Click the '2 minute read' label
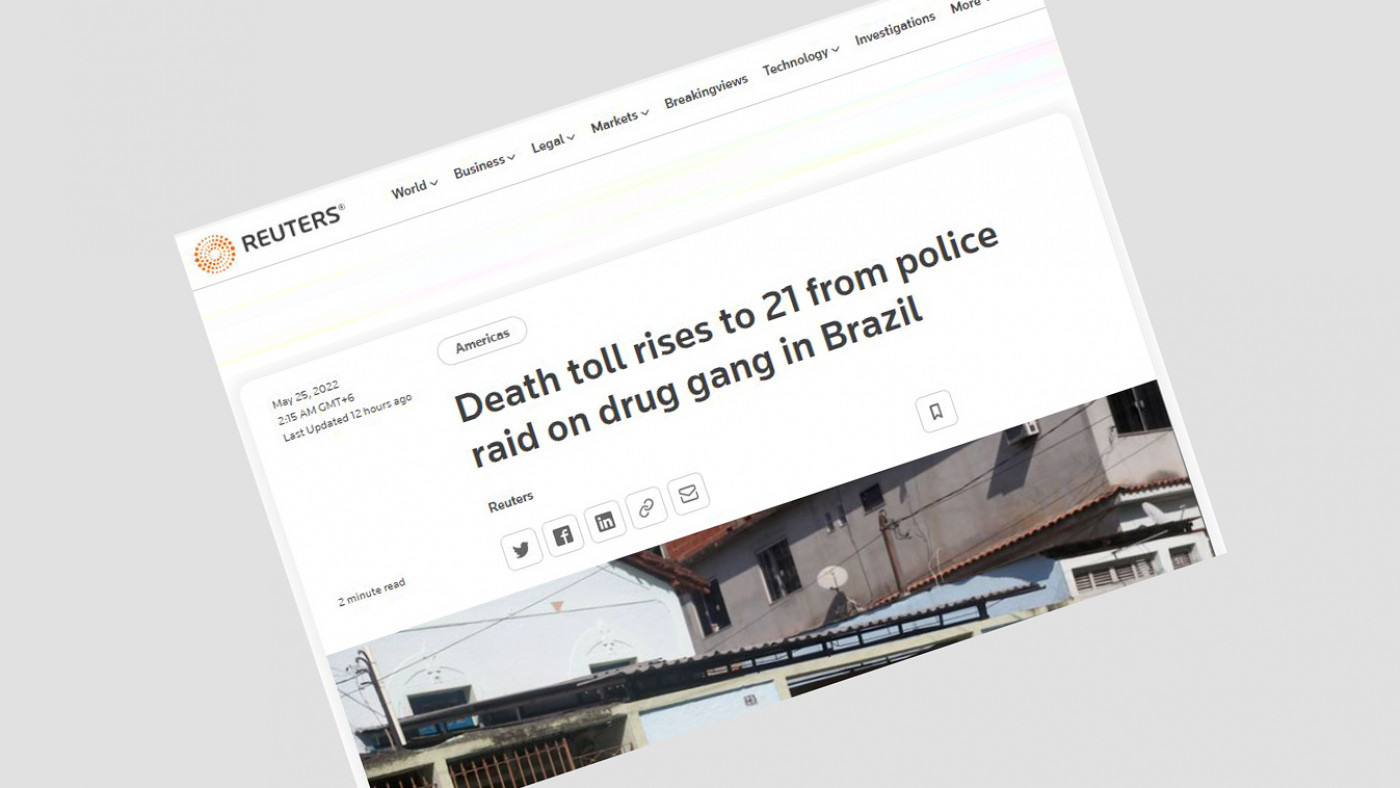 pos(371,593)
